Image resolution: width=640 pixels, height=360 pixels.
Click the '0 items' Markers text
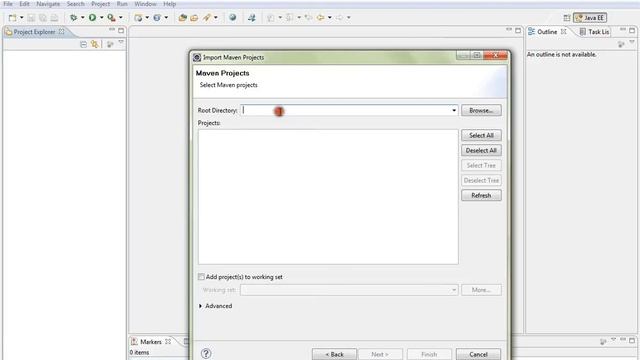click(140, 352)
